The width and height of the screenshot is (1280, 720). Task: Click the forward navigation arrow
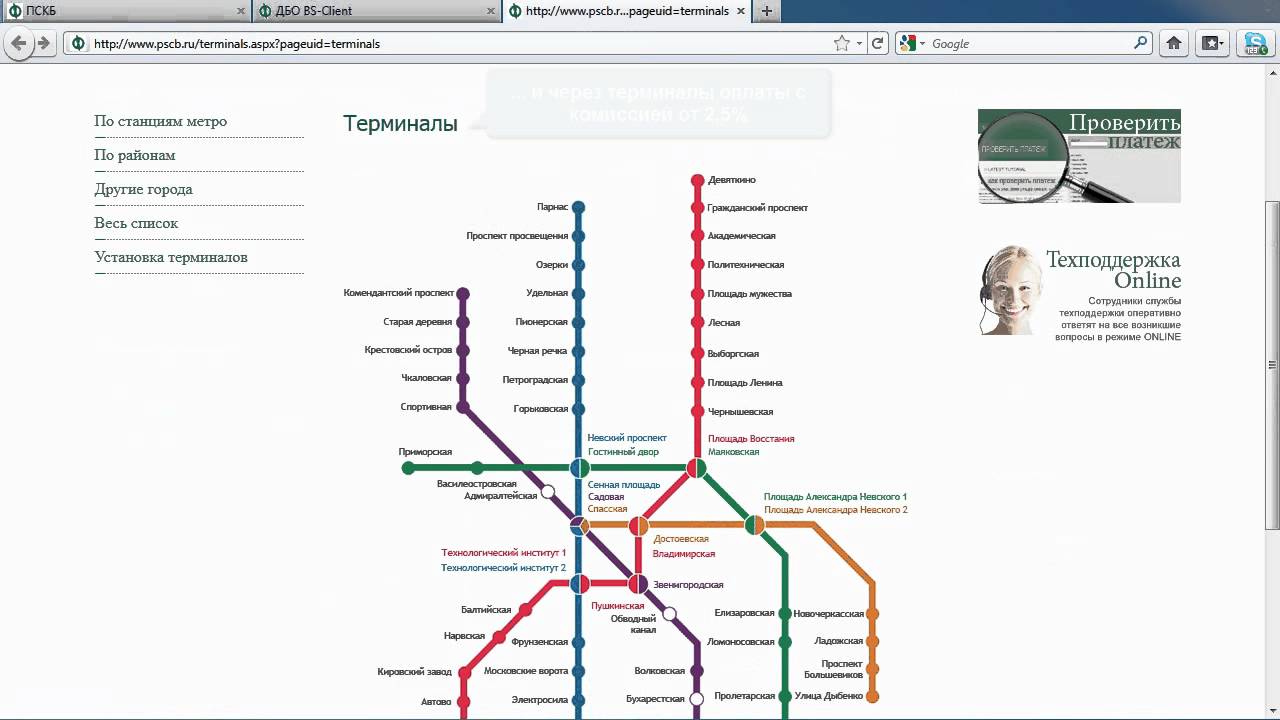point(43,43)
